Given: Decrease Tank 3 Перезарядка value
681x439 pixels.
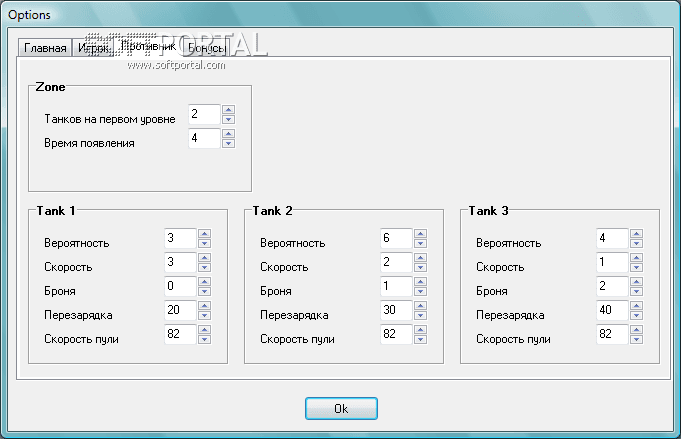Looking at the screenshot, I should (636, 315).
